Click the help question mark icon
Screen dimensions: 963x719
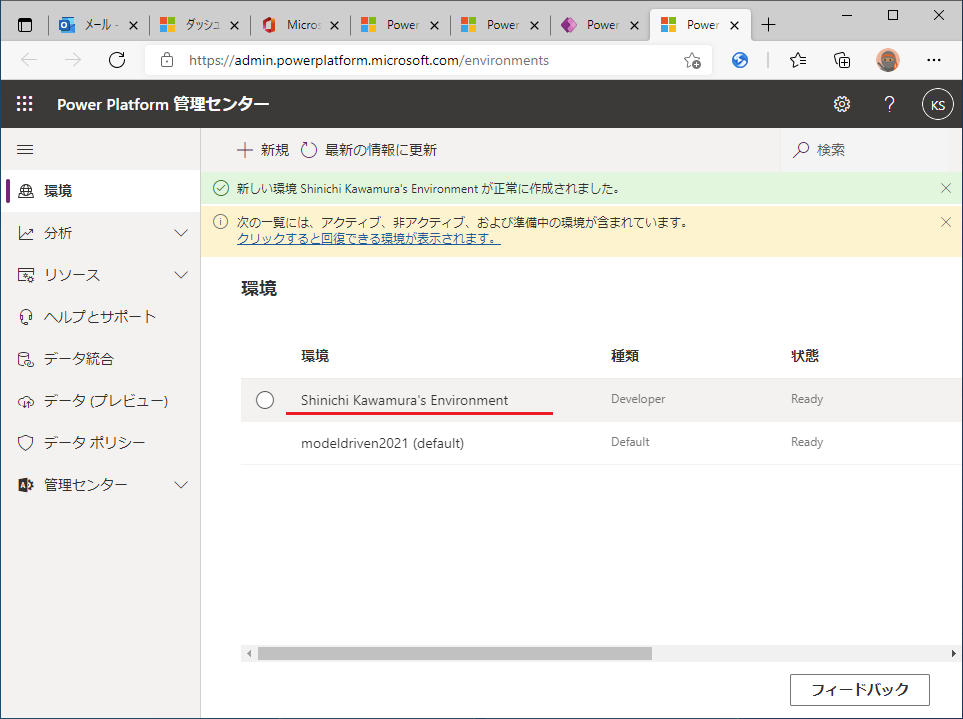coord(889,104)
